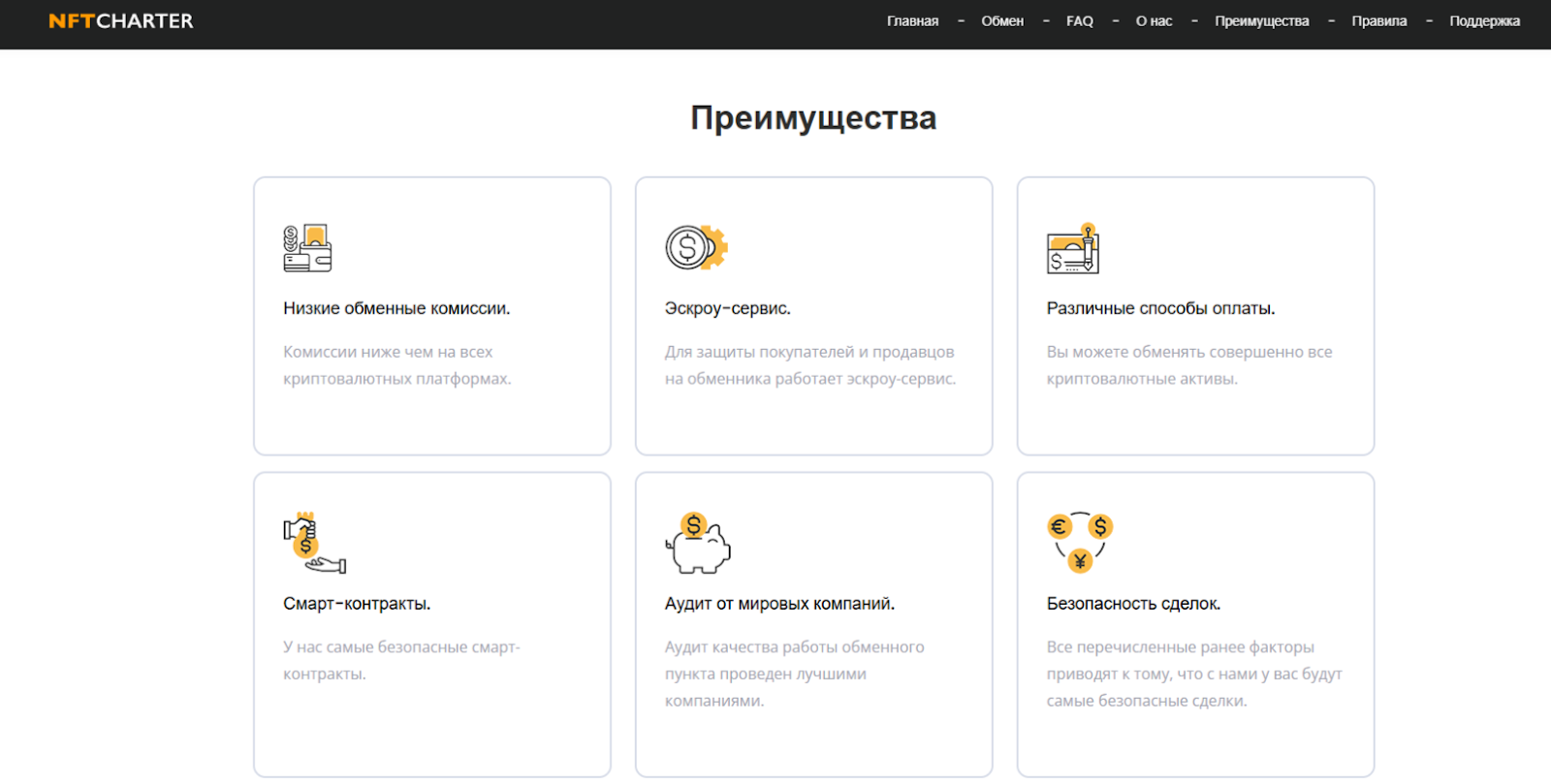
Task: Click the wallet icon for low commissions
Action: (307, 248)
